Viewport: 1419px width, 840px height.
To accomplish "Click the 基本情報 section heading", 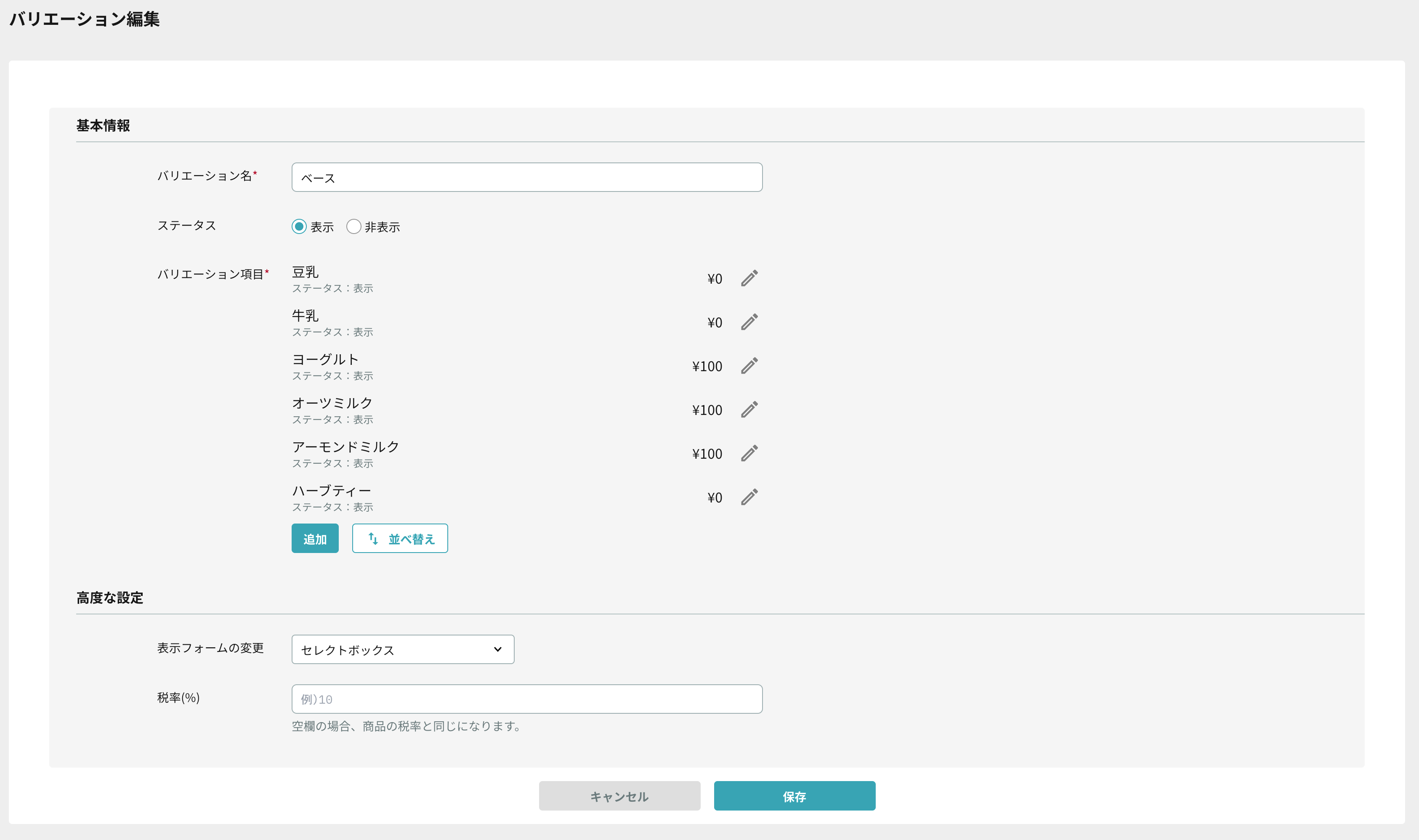I will point(103,126).
